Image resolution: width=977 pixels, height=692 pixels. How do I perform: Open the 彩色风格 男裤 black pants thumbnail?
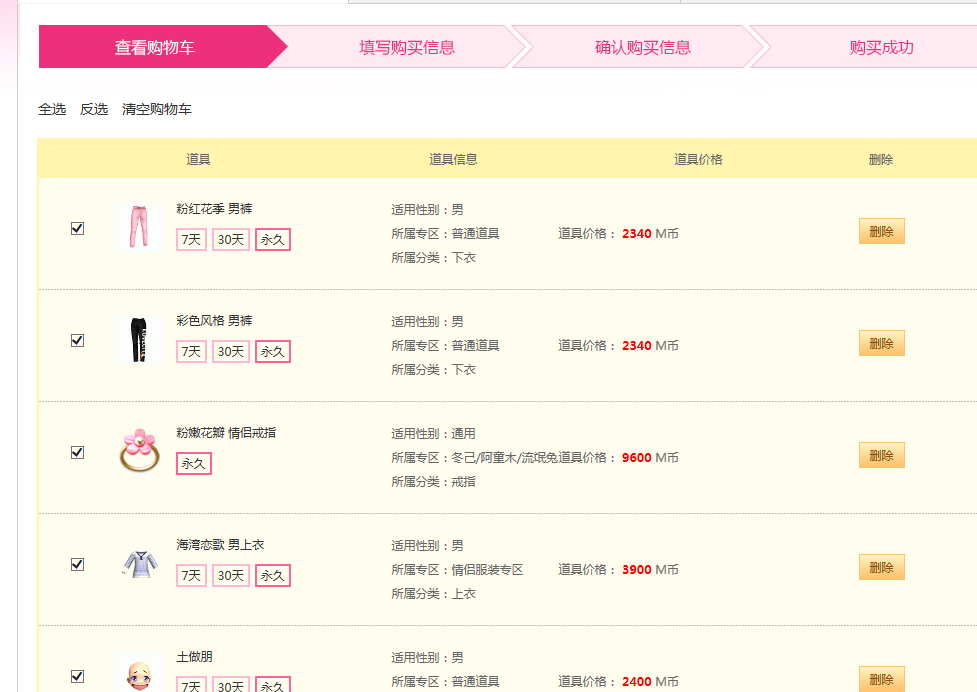pos(139,339)
